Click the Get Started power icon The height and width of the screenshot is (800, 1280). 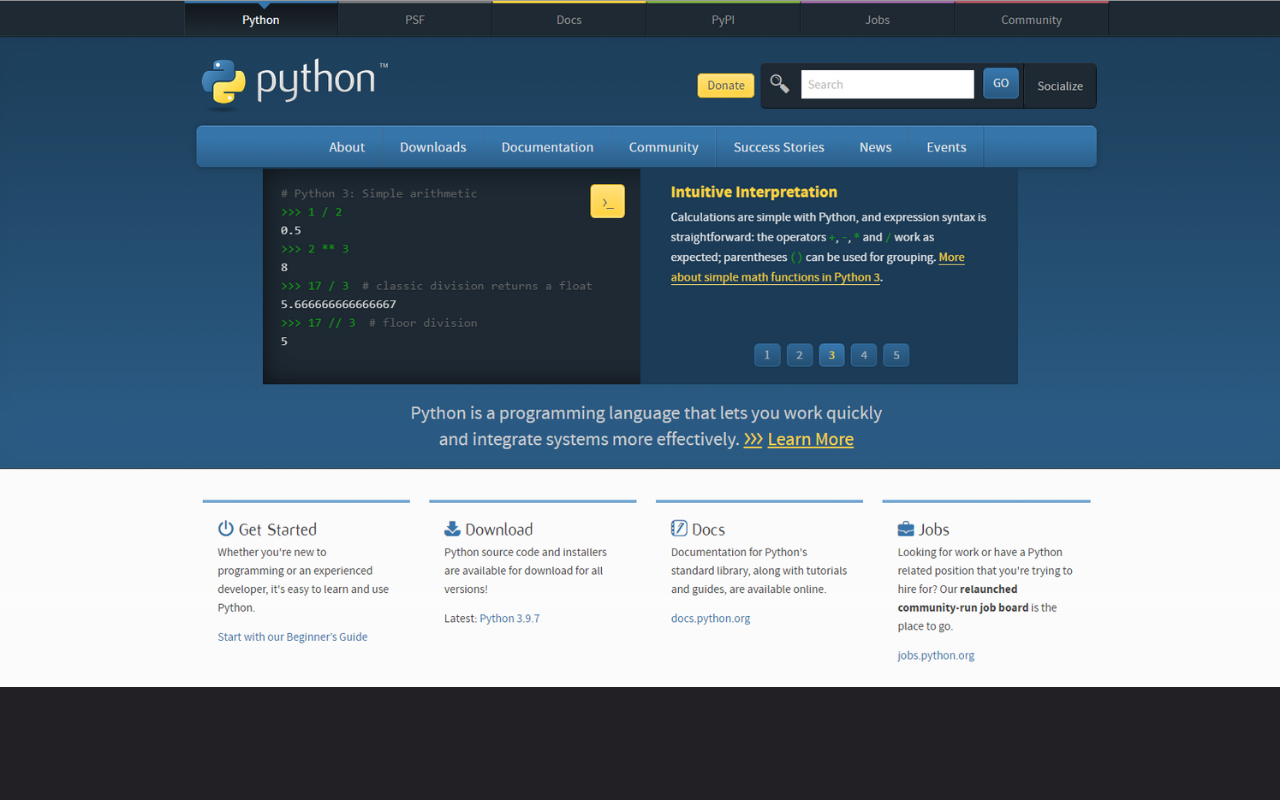226,529
